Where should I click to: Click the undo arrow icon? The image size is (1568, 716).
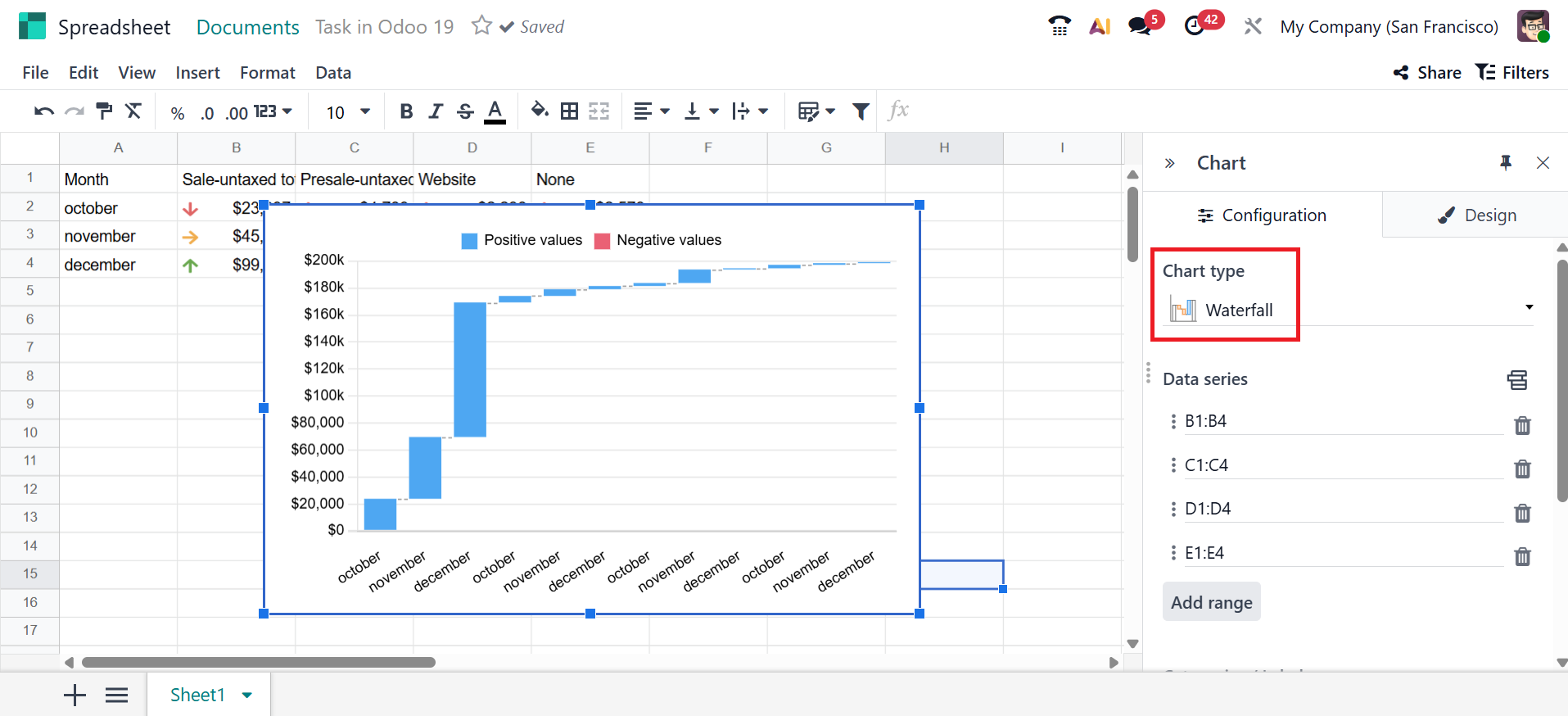[x=44, y=111]
